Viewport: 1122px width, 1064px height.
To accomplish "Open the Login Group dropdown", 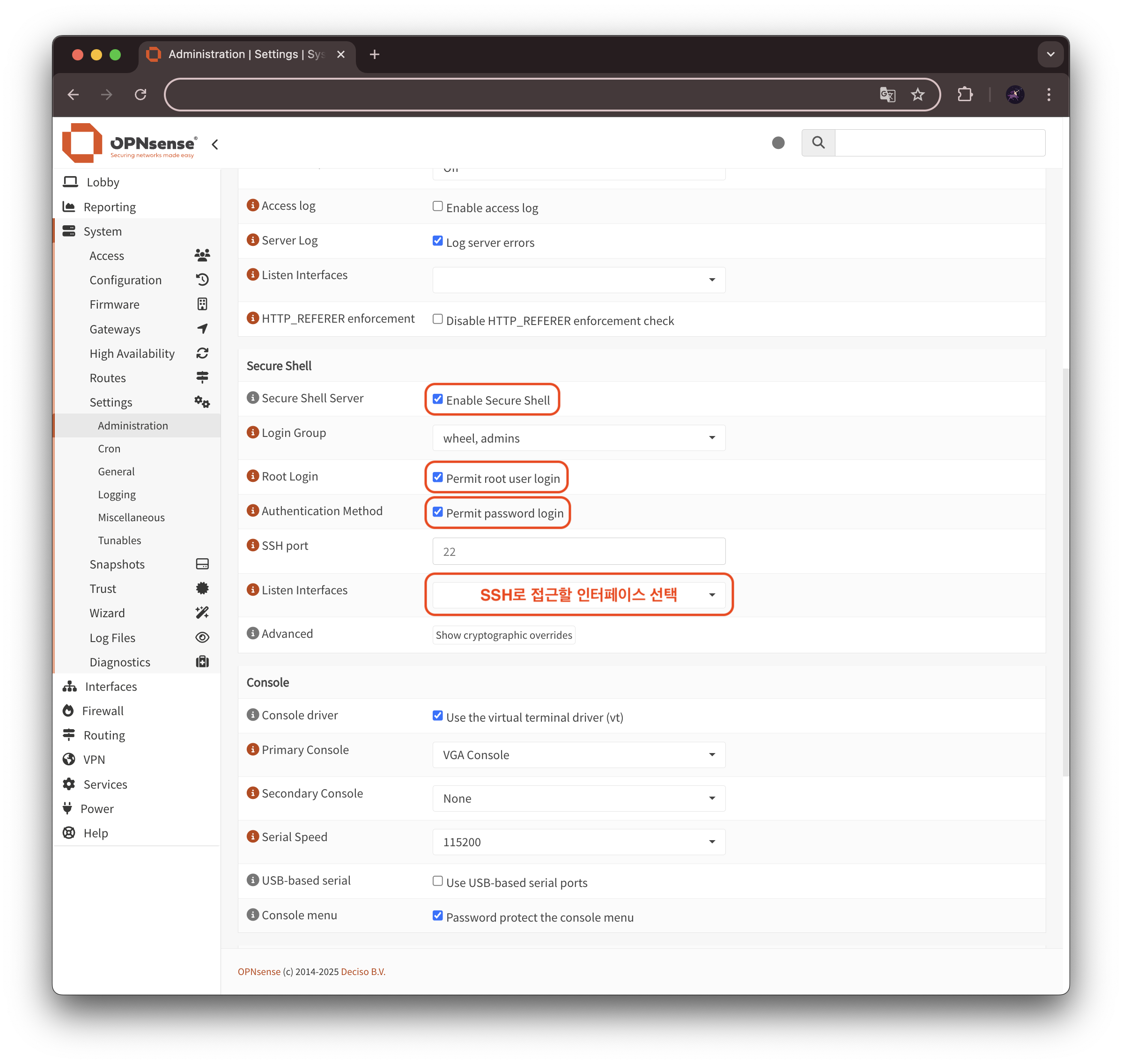I will (x=579, y=438).
